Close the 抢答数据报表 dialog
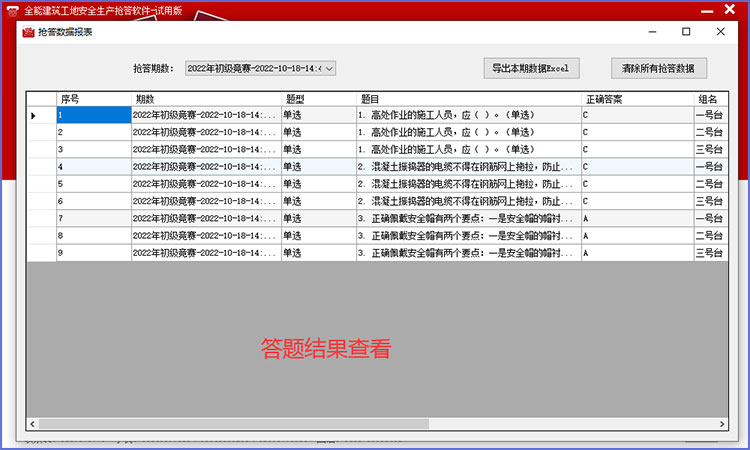 720,32
